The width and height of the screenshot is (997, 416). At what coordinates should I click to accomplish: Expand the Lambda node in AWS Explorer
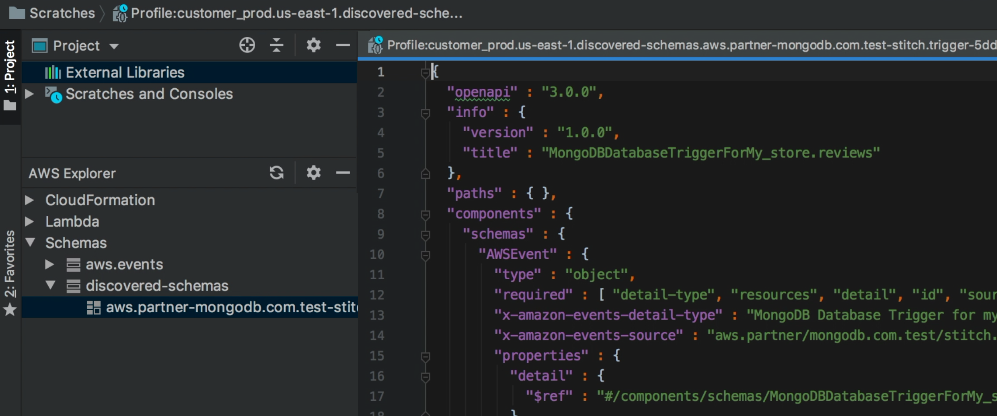(x=30, y=221)
